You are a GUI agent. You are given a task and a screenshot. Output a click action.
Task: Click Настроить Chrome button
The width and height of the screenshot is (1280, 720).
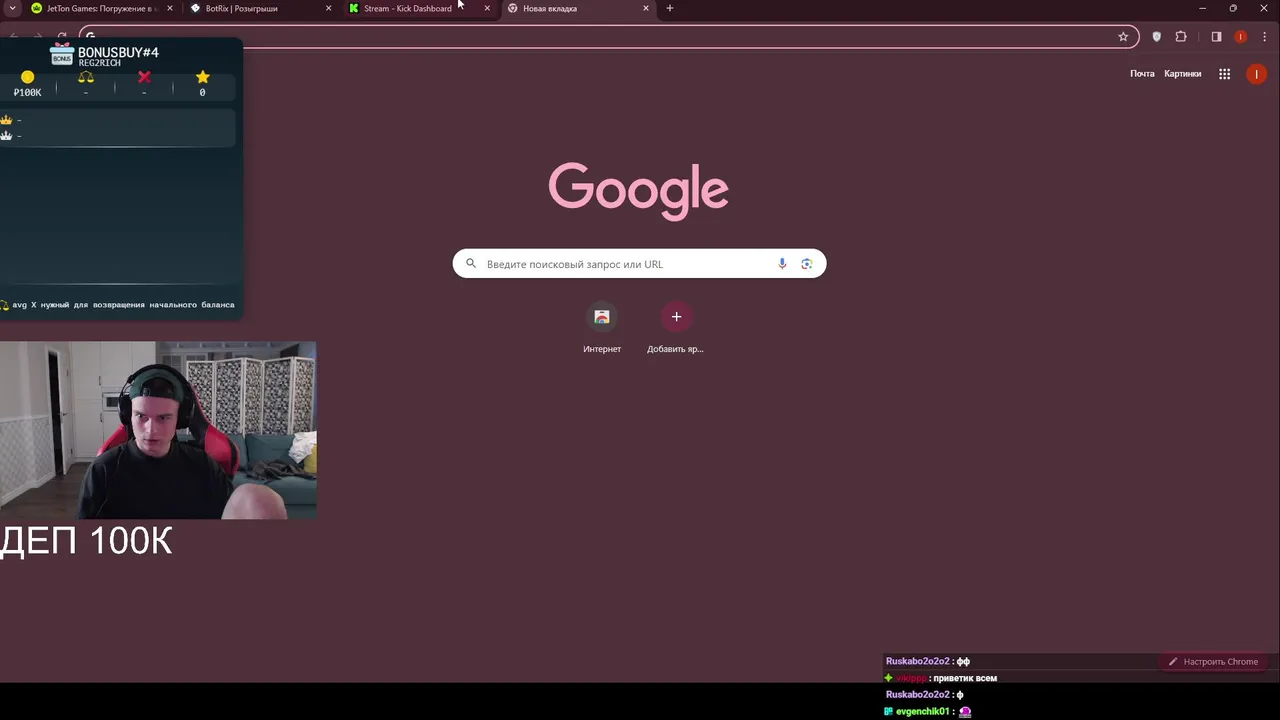pos(1213,662)
